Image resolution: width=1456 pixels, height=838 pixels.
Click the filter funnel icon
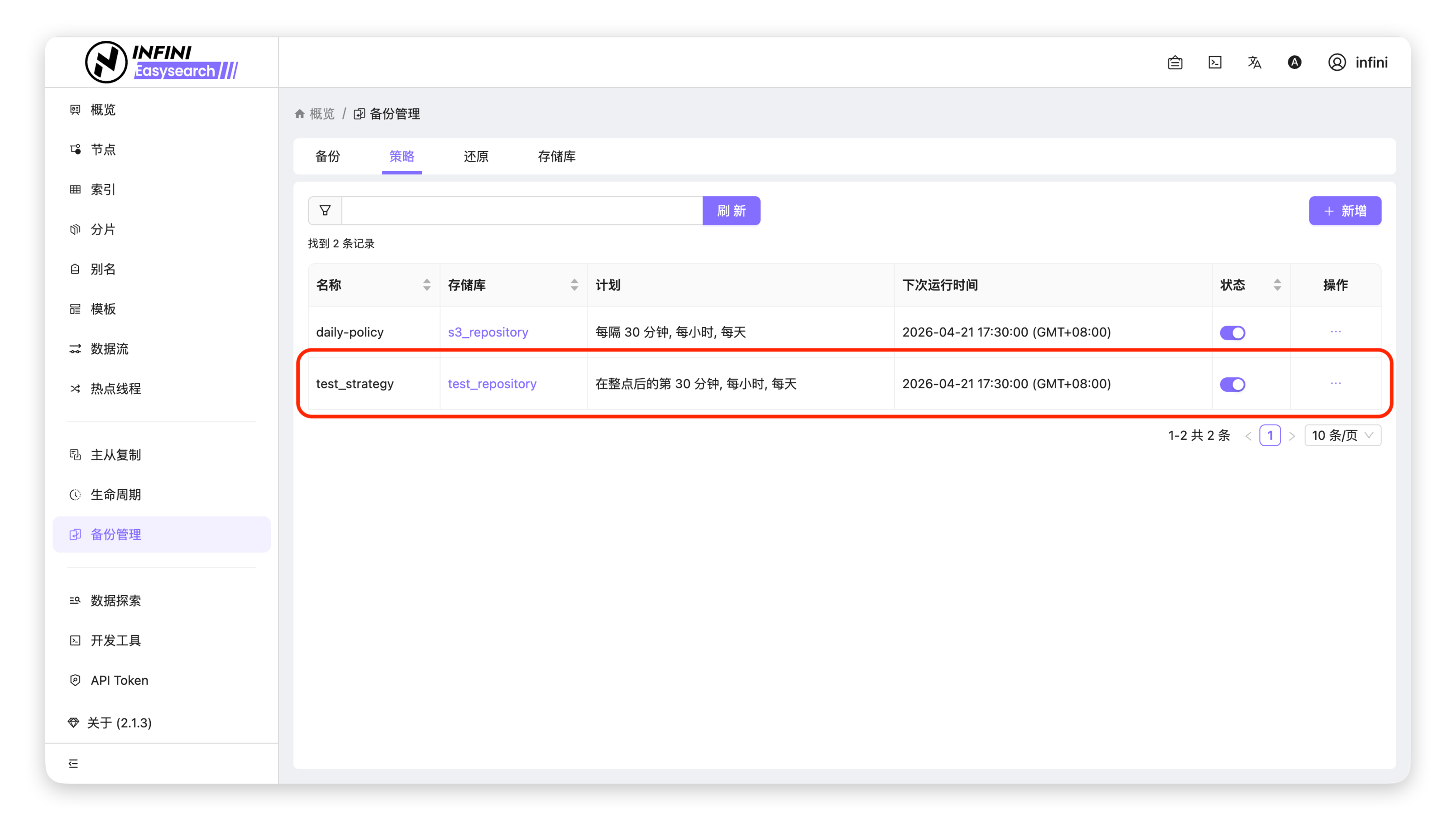(x=325, y=211)
